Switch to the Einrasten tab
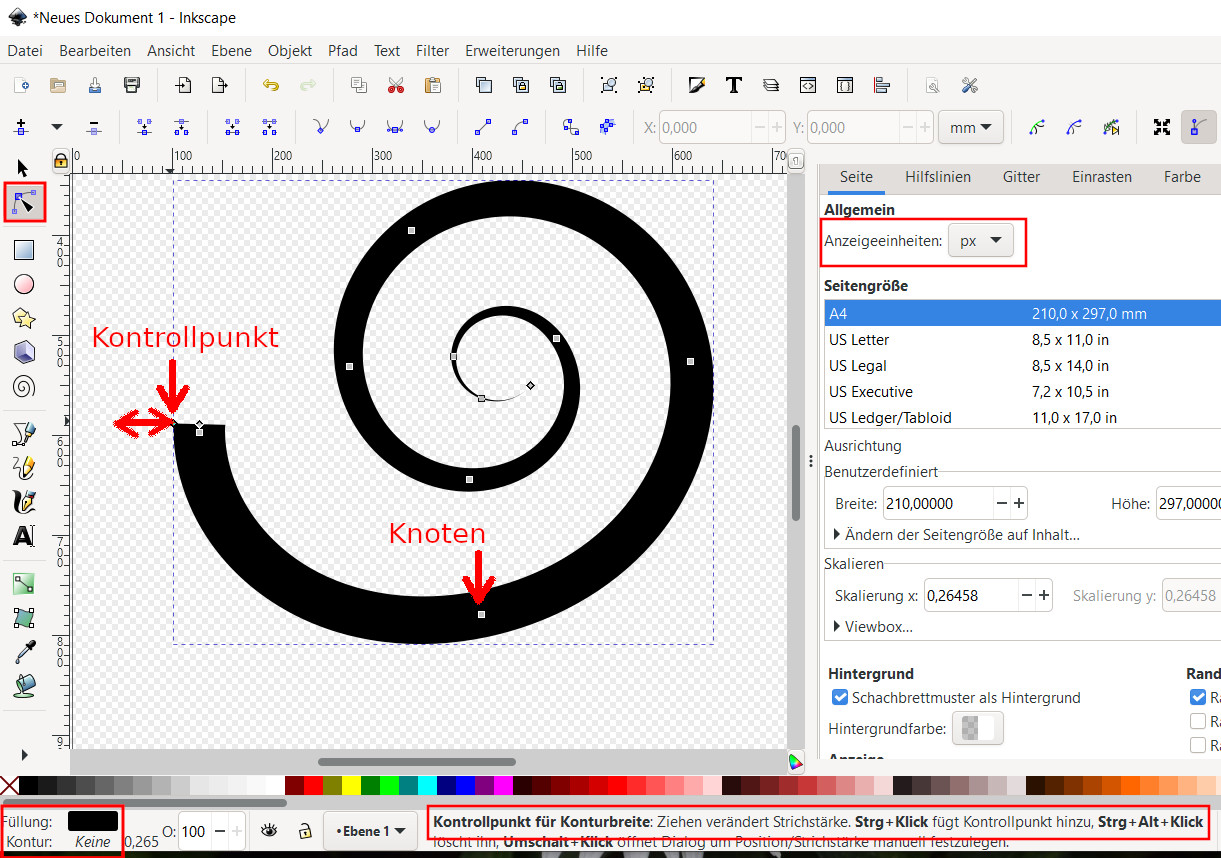Image resolution: width=1221 pixels, height=858 pixels. tap(1102, 176)
